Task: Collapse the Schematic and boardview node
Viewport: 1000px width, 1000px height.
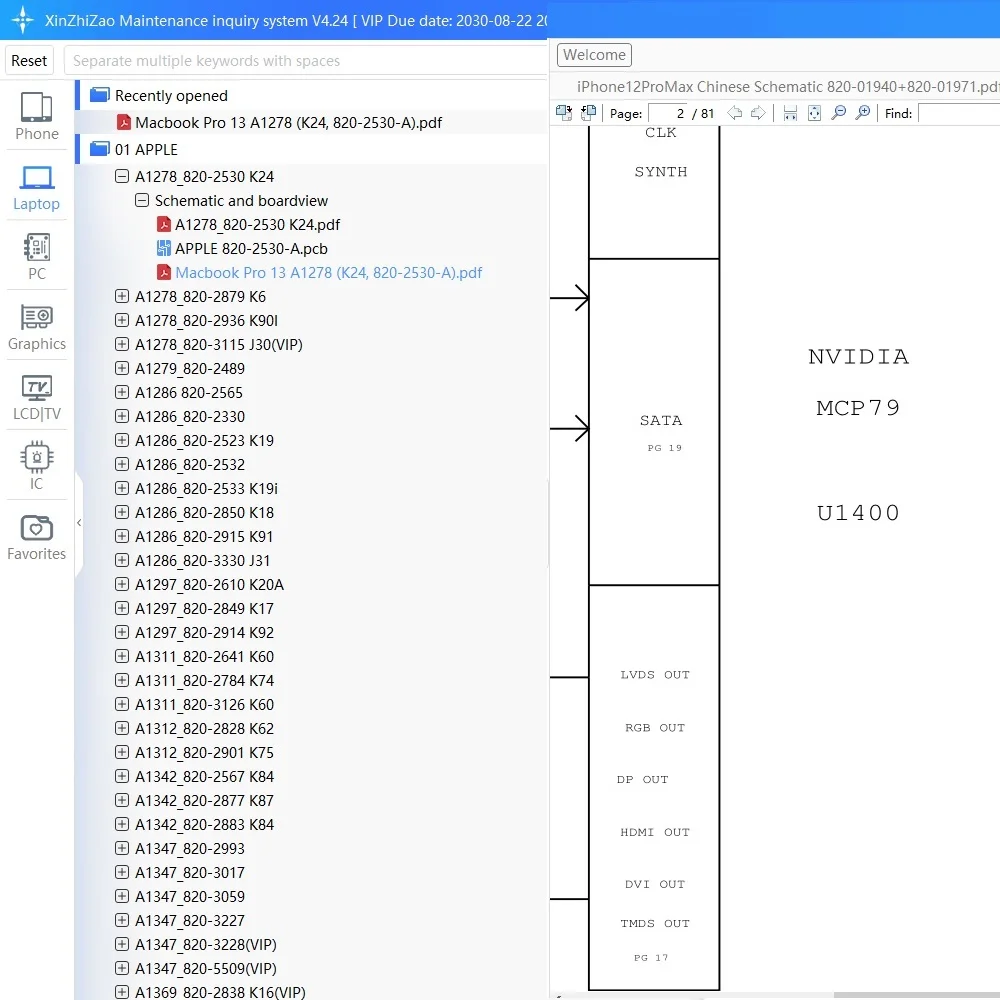Action: pyautogui.click(x=142, y=200)
